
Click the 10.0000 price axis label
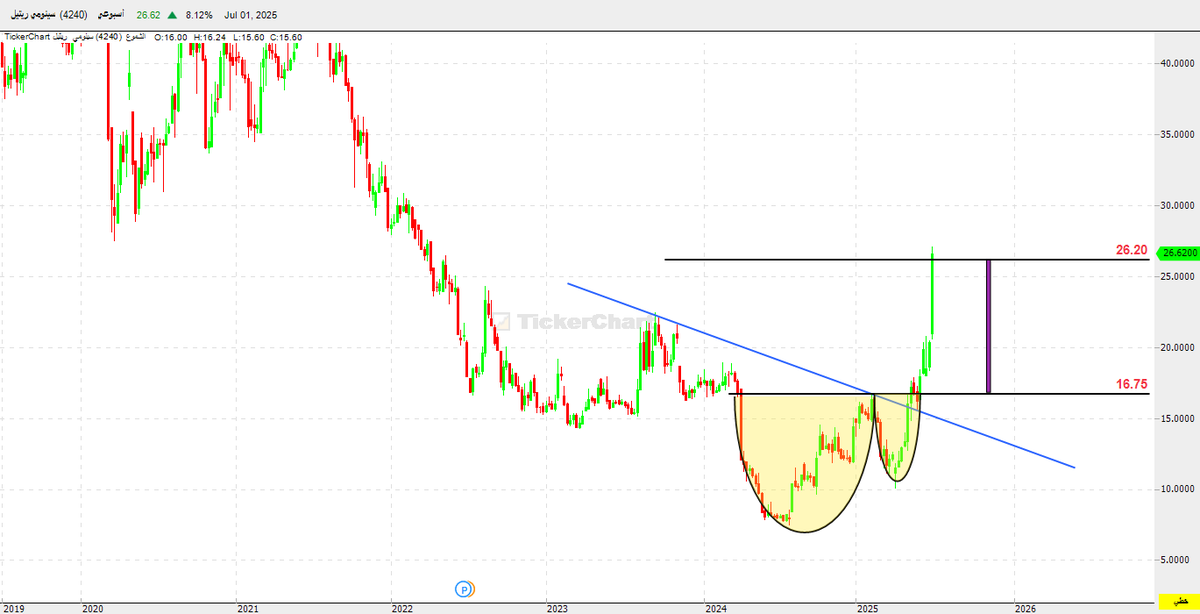pyautogui.click(x=1176, y=489)
